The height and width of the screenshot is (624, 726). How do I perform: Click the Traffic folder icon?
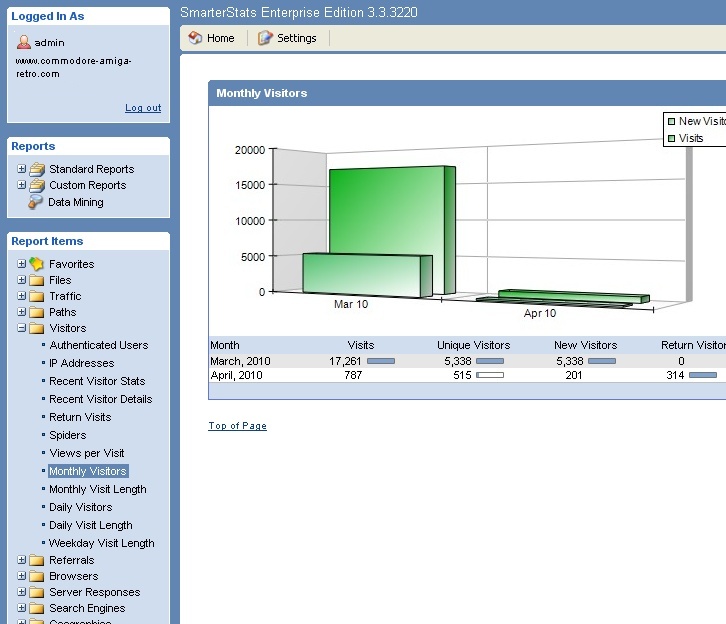[37, 296]
